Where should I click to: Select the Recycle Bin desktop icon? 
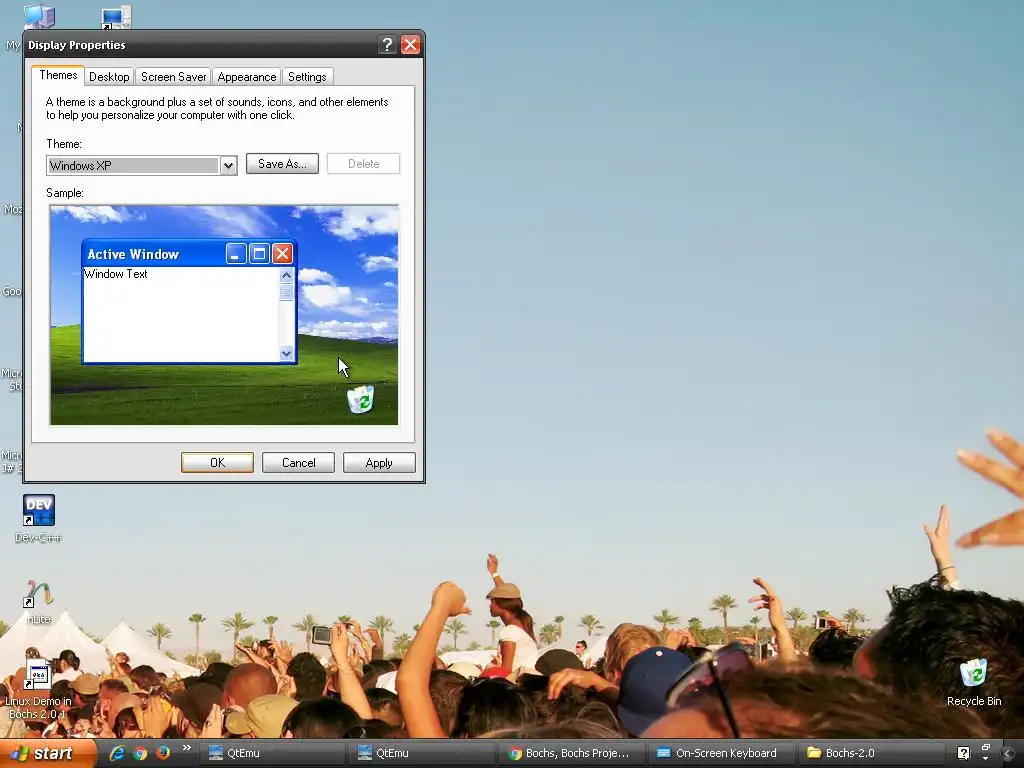point(974,682)
